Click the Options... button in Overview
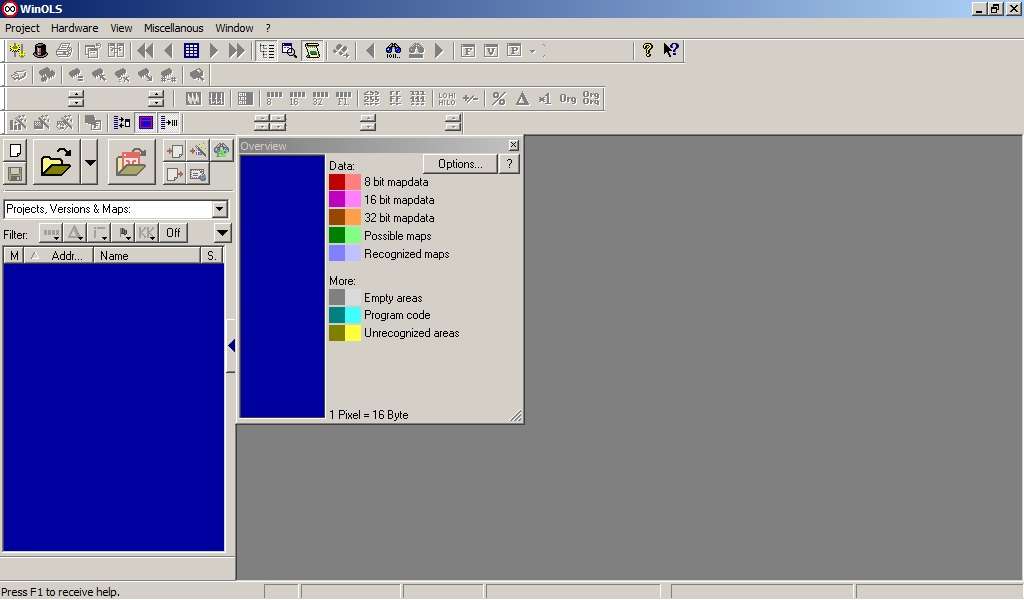Image resolution: width=1024 pixels, height=600 pixels. 460,164
